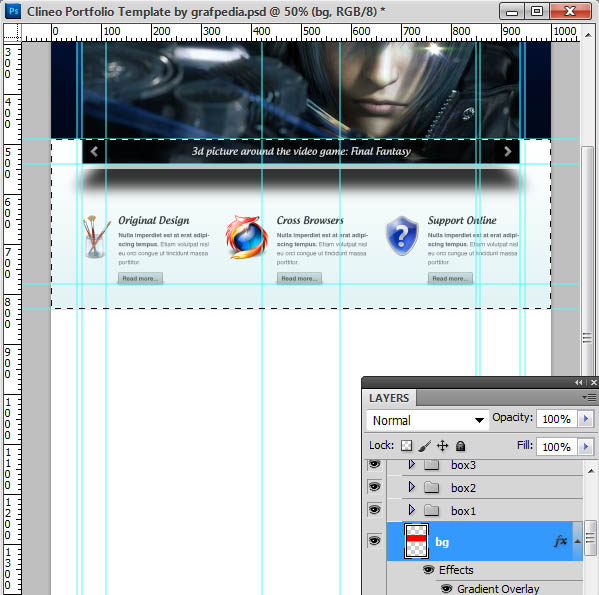Viewport: 599px width, 595px height.
Task: Click Layers list scroll up arrow
Action: click(591, 471)
